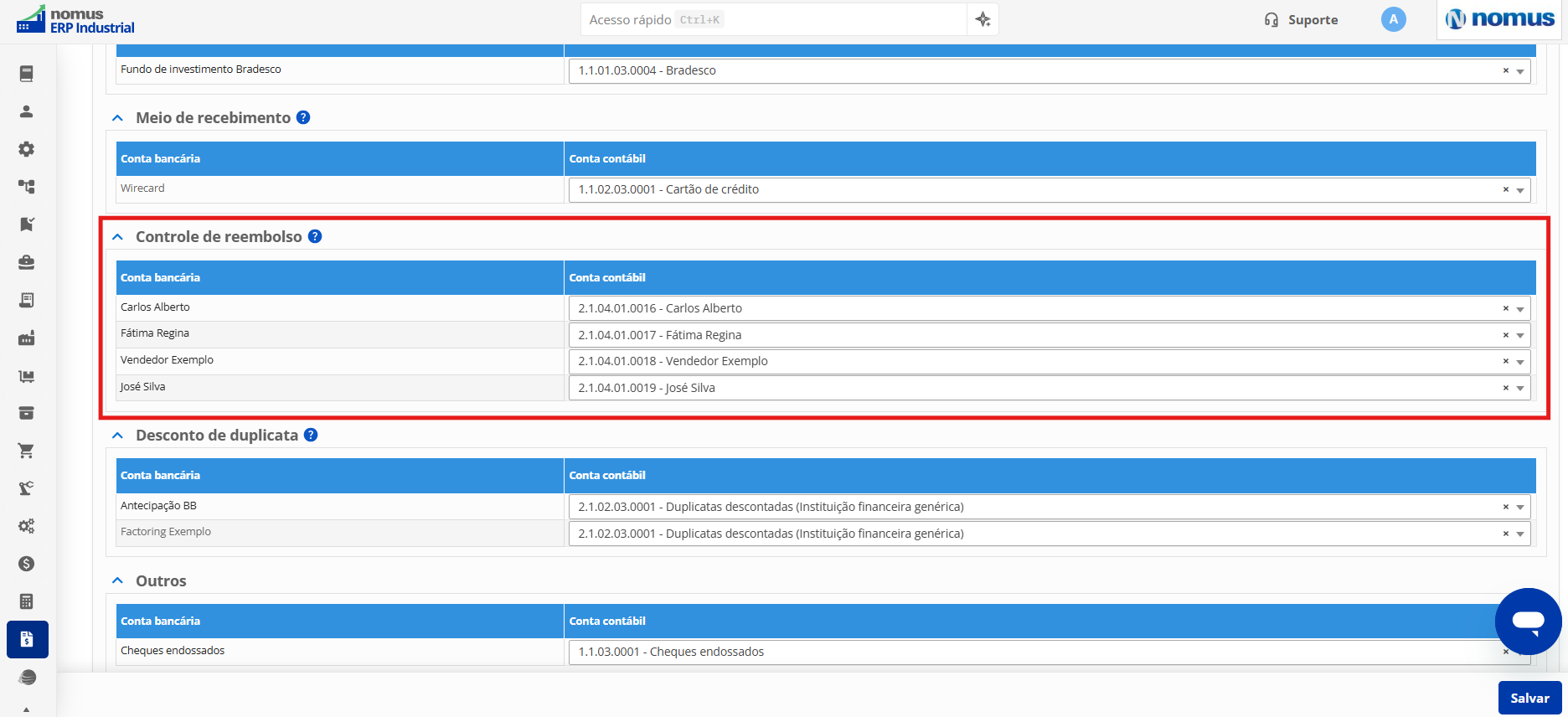Open the bookmark check sidebar icon
The height and width of the screenshot is (717, 1568).
pos(27,224)
